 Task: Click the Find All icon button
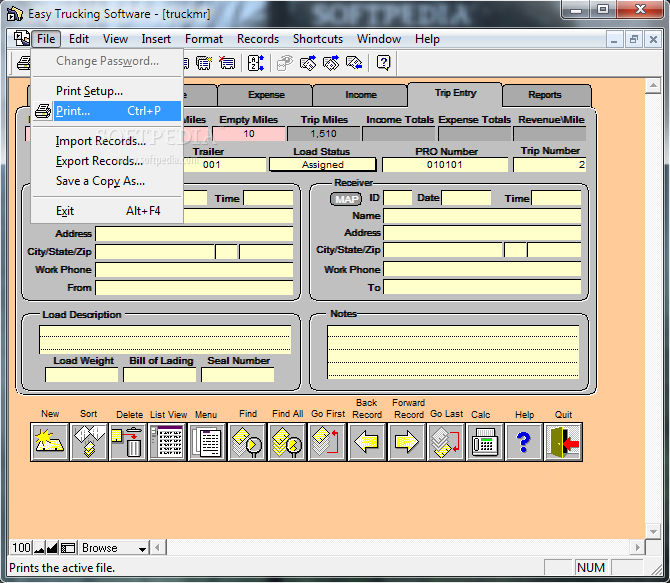click(287, 442)
